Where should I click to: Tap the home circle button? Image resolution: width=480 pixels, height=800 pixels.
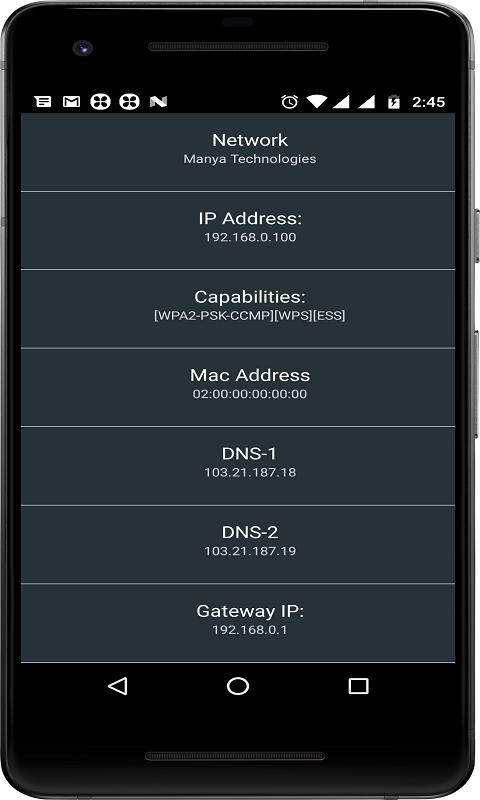[238, 686]
